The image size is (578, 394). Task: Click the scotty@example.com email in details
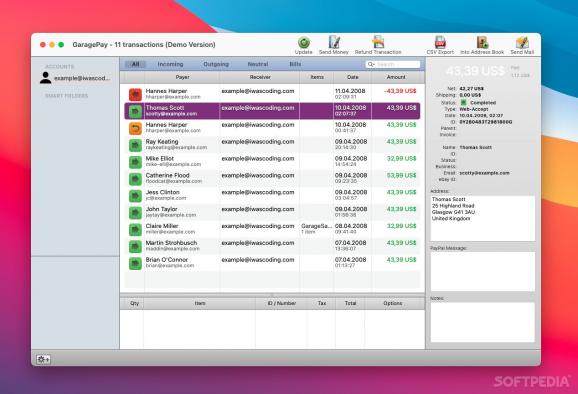(484, 173)
